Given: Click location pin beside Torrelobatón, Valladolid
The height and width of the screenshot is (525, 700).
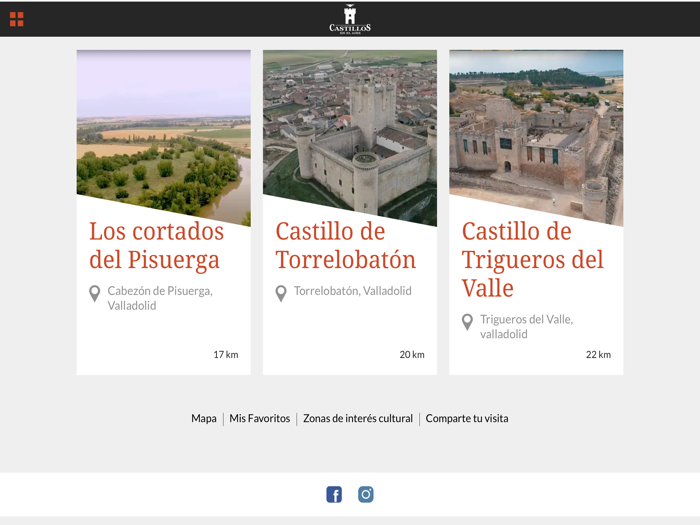Looking at the screenshot, I should tap(281, 294).
